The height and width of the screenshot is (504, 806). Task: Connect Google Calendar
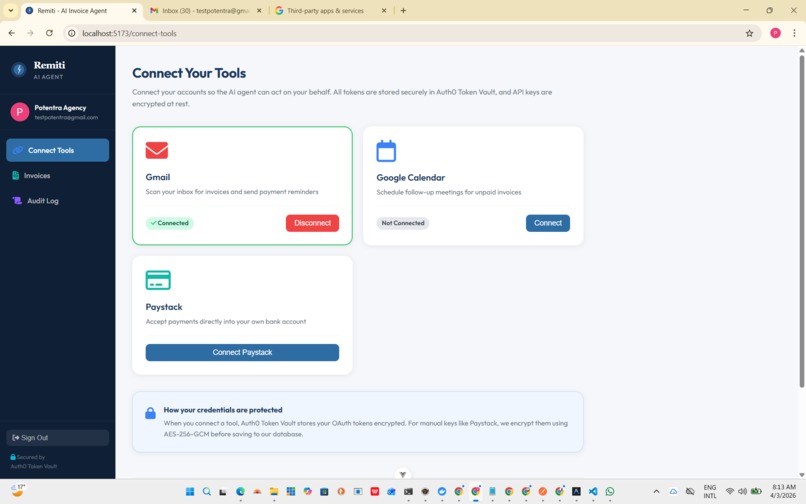[x=548, y=223]
